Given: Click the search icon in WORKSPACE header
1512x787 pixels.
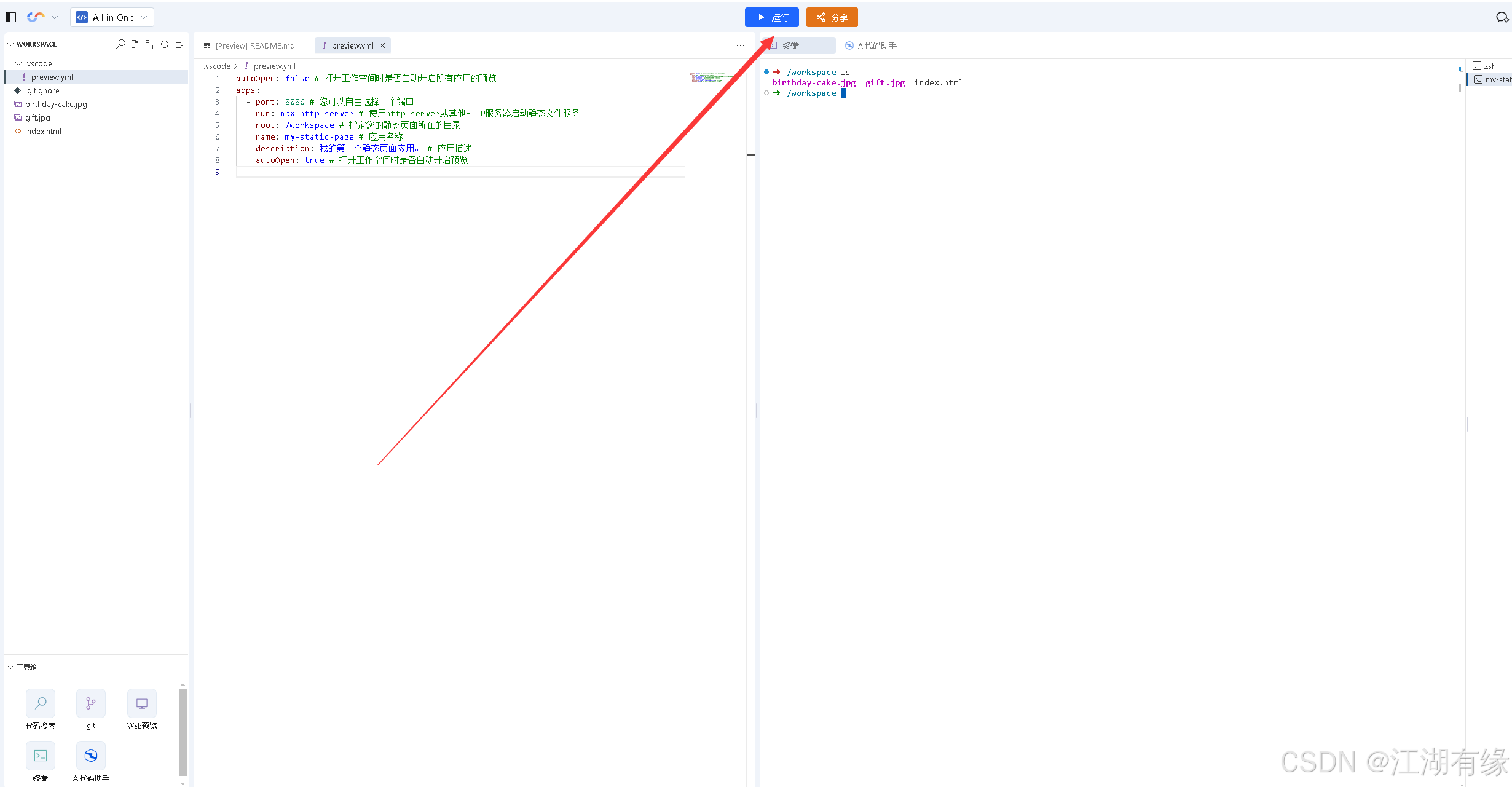Looking at the screenshot, I should click(120, 44).
